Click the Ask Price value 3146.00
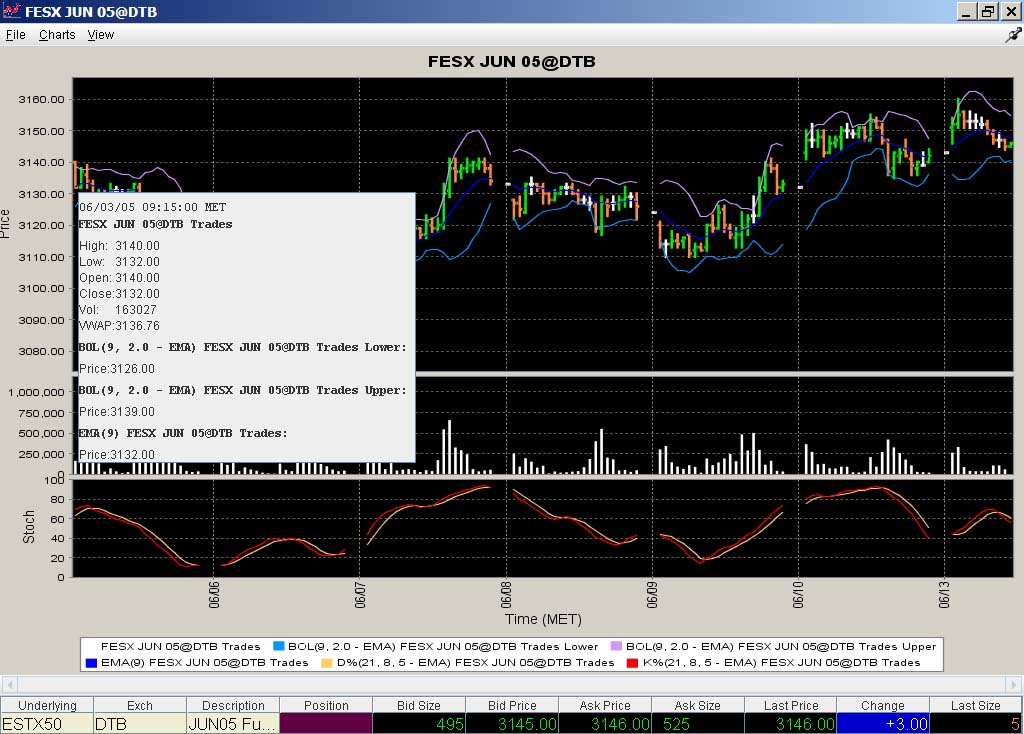This screenshot has width=1024, height=734. [x=604, y=723]
